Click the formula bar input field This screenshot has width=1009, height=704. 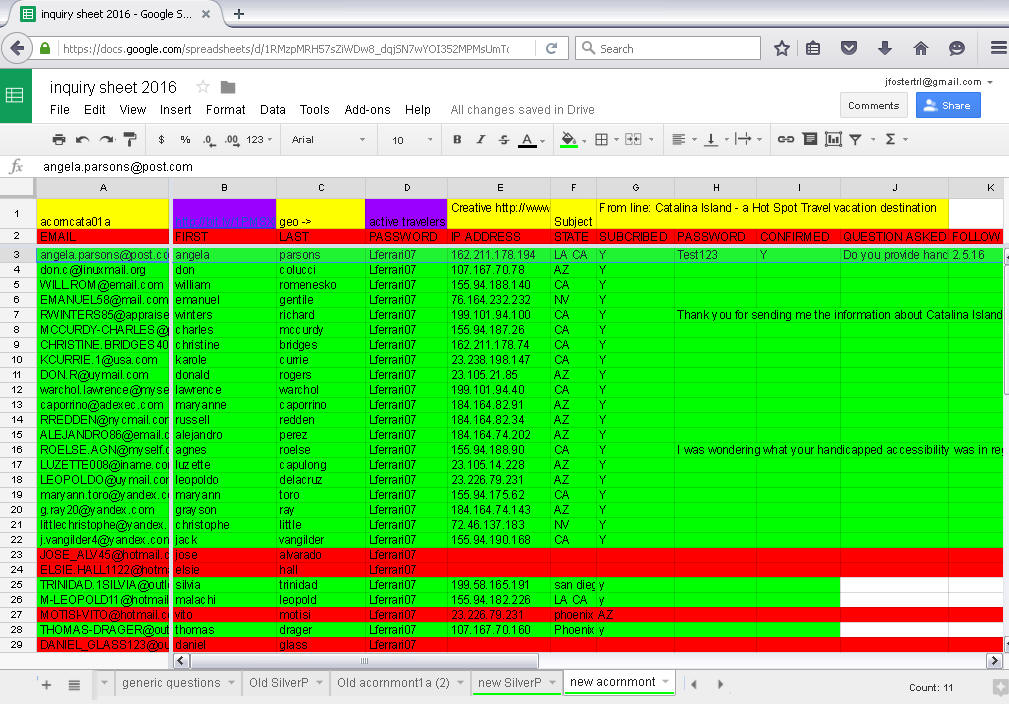click(500, 167)
